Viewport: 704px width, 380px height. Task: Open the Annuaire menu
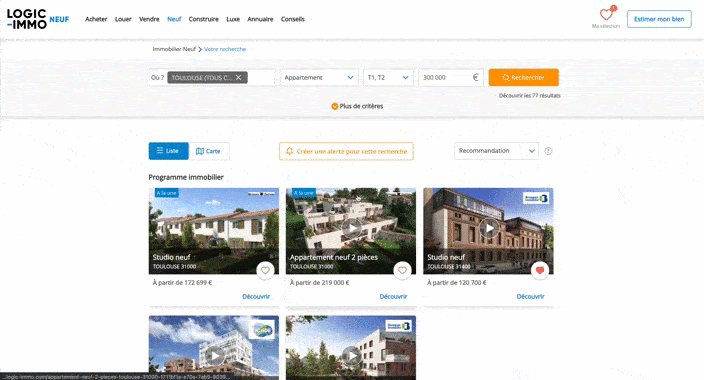tap(260, 19)
